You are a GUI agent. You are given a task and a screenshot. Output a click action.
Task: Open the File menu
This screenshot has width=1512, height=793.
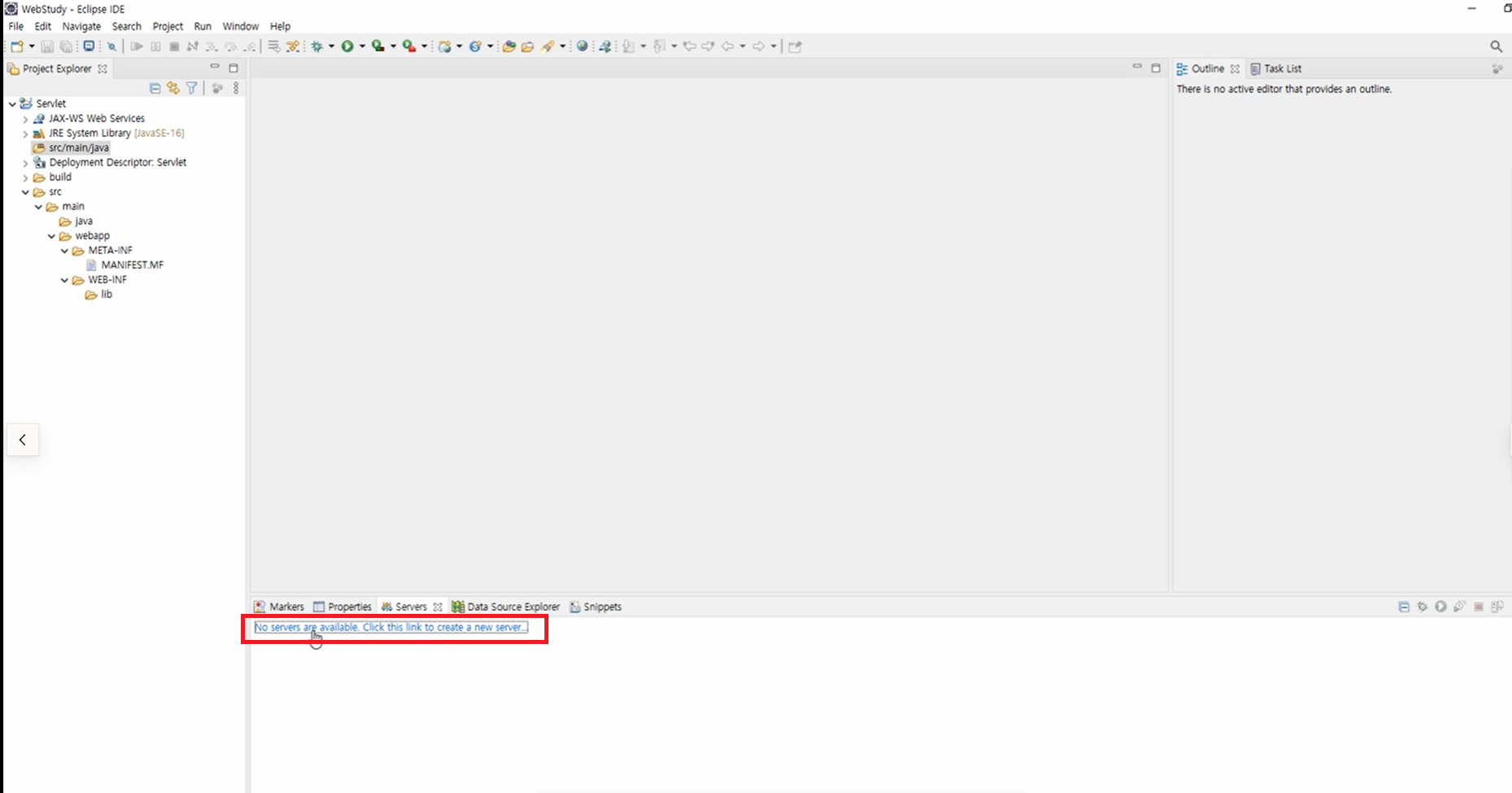point(15,26)
